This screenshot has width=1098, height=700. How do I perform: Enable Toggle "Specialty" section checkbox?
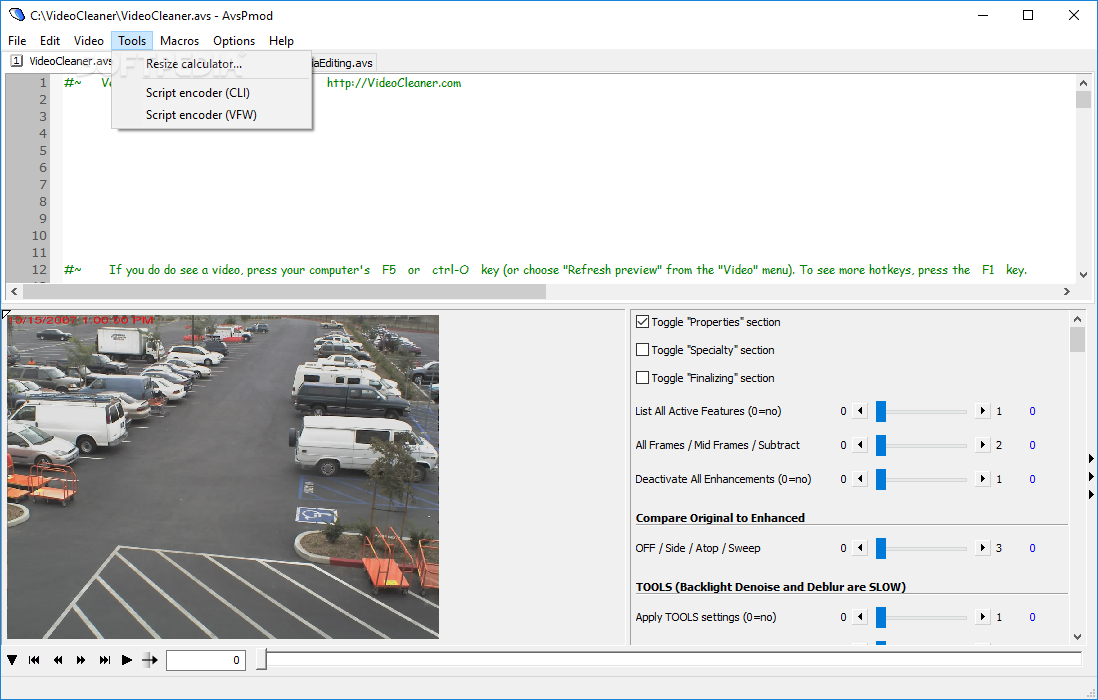pos(642,349)
